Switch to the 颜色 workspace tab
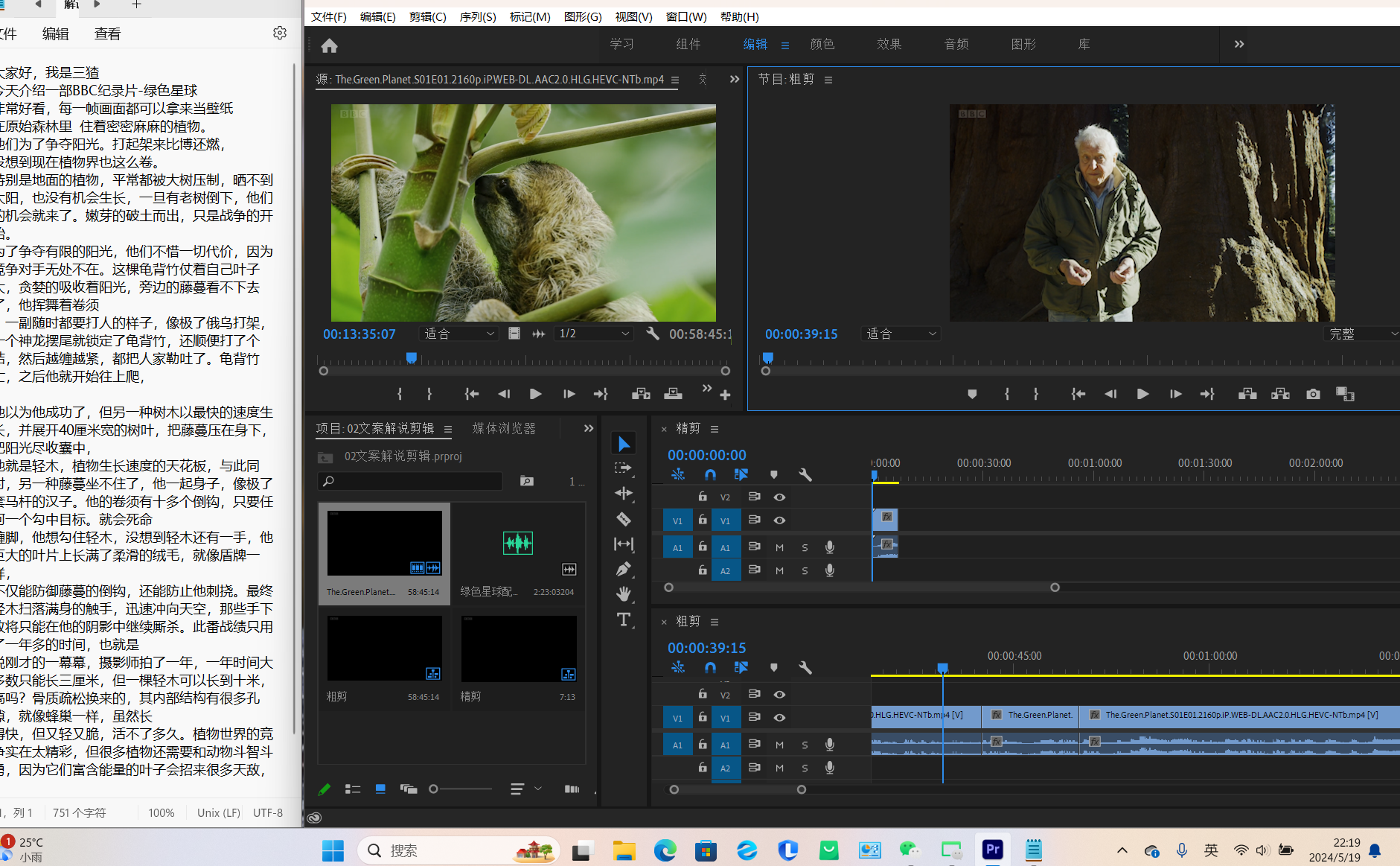 [822, 45]
